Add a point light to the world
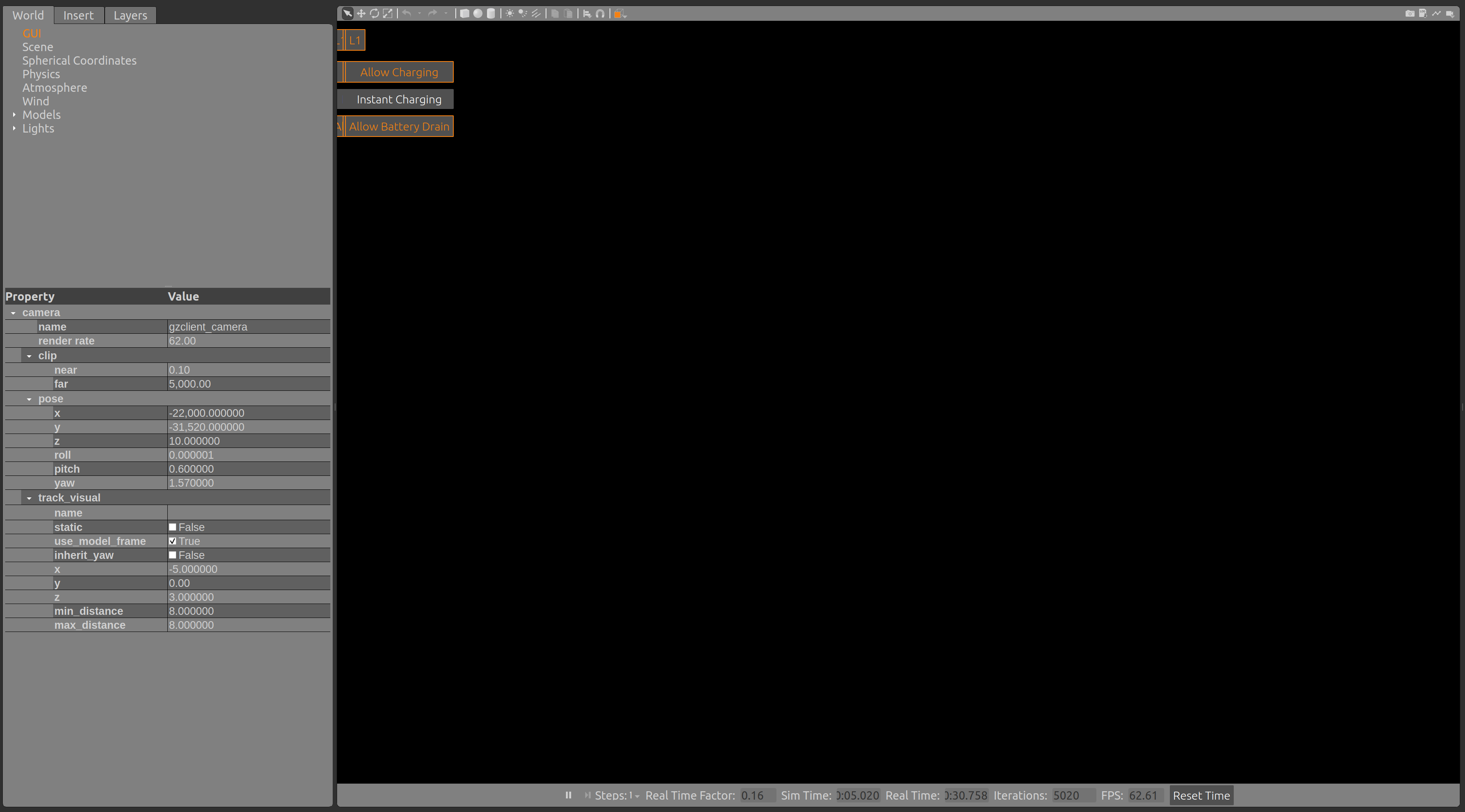The width and height of the screenshot is (1465, 812). (510, 13)
